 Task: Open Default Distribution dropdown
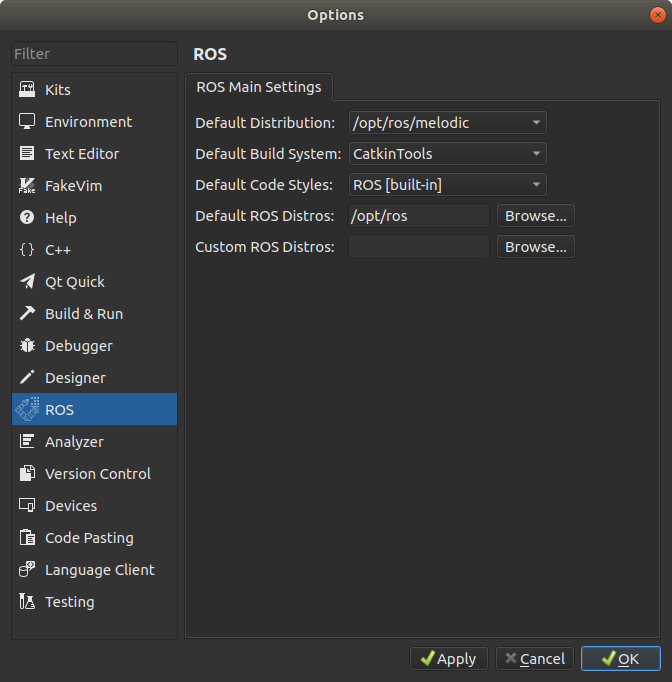[x=448, y=123]
